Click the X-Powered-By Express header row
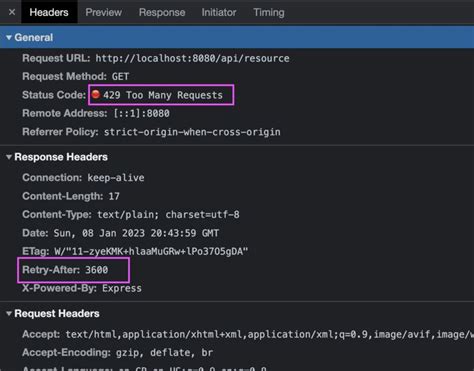Screen dimensions: 474x371 (x=82, y=288)
